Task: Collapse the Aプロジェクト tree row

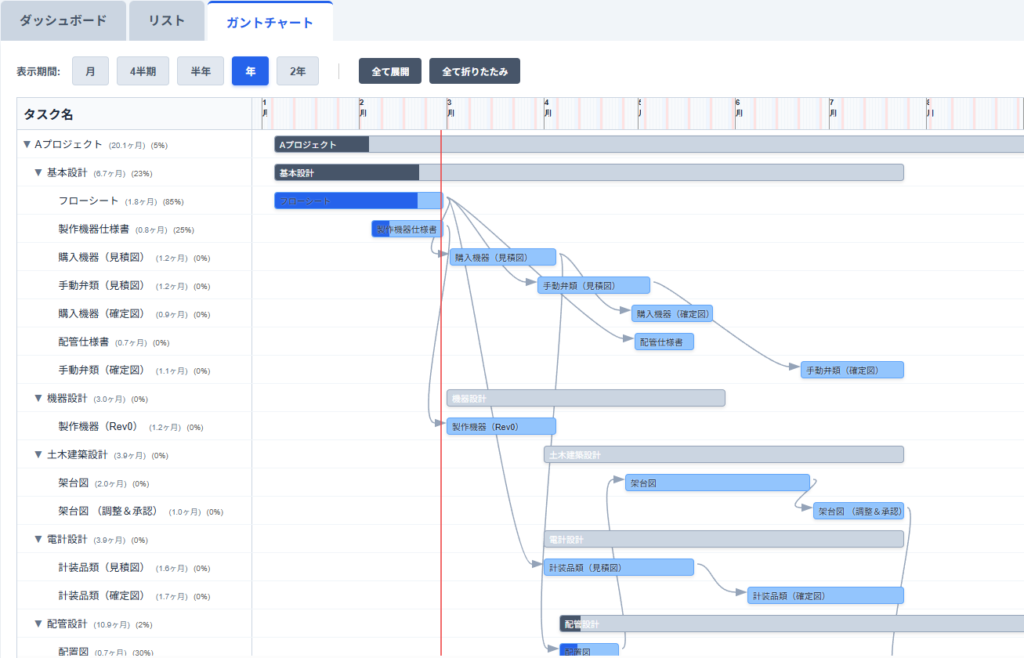Action: tap(27, 145)
